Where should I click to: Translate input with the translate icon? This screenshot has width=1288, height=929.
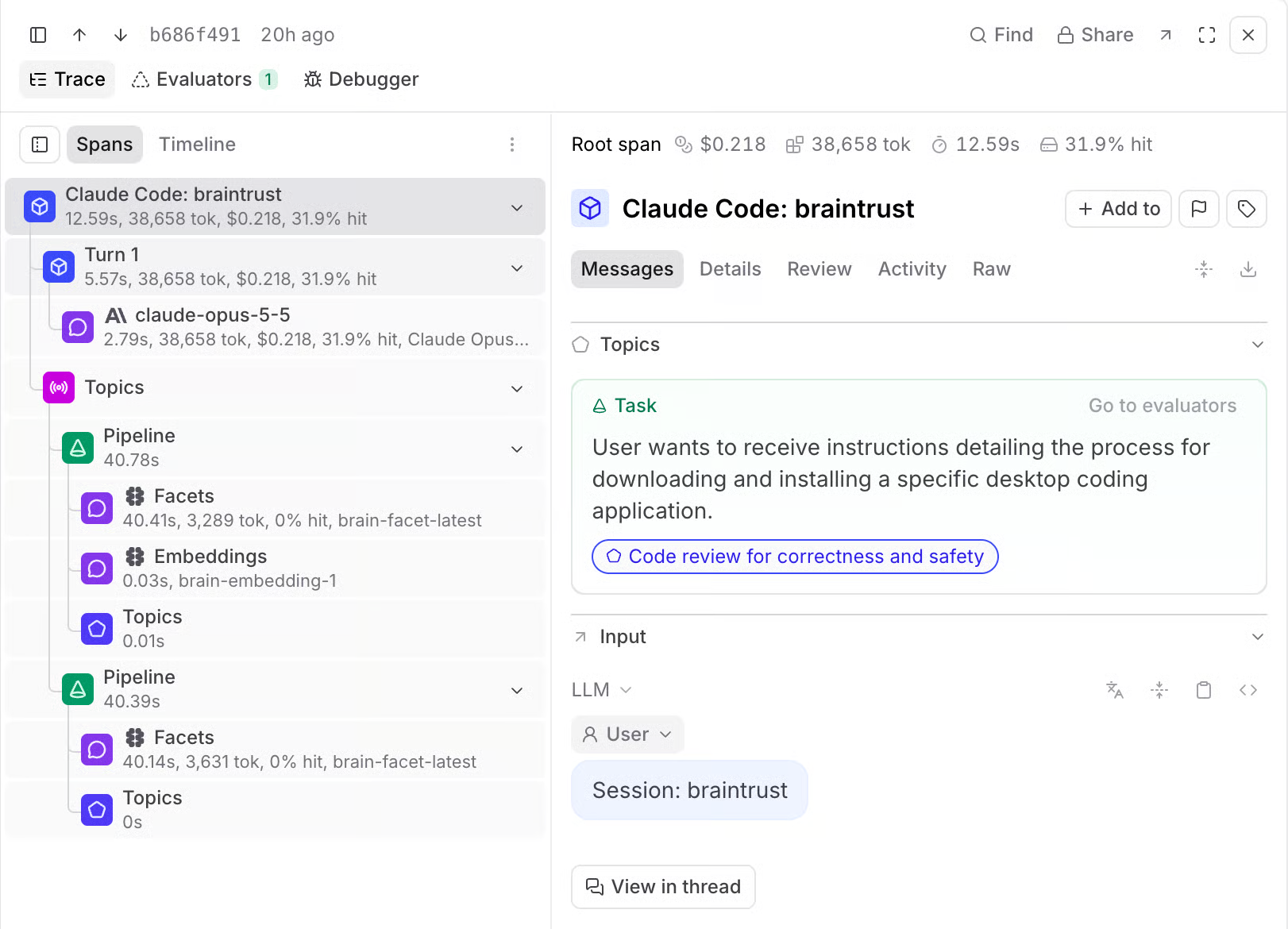pos(1115,690)
